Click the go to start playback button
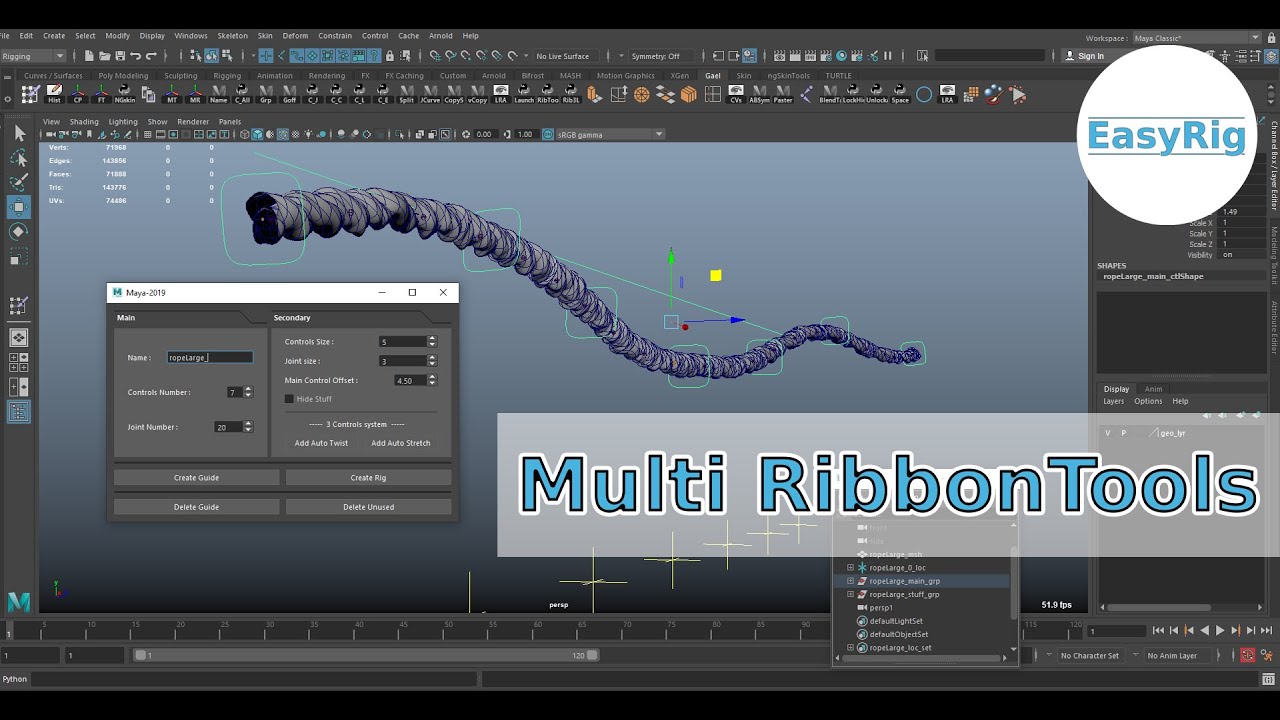Image resolution: width=1280 pixels, height=720 pixels. click(x=1158, y=631)
